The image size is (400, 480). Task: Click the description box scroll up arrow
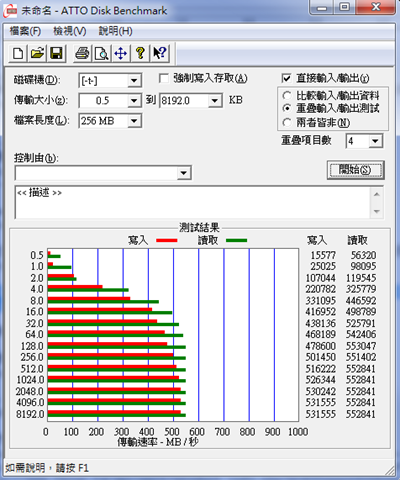(377, 194)
